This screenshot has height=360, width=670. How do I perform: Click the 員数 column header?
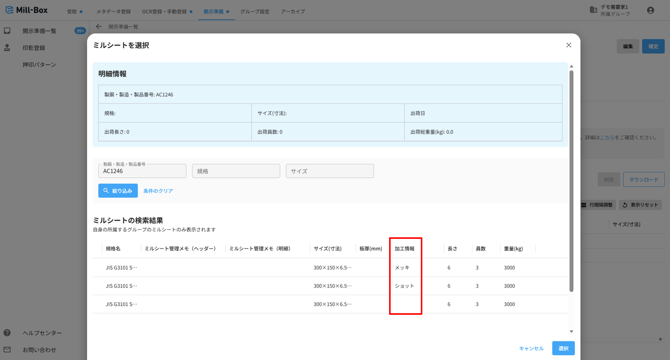(481, 249)
